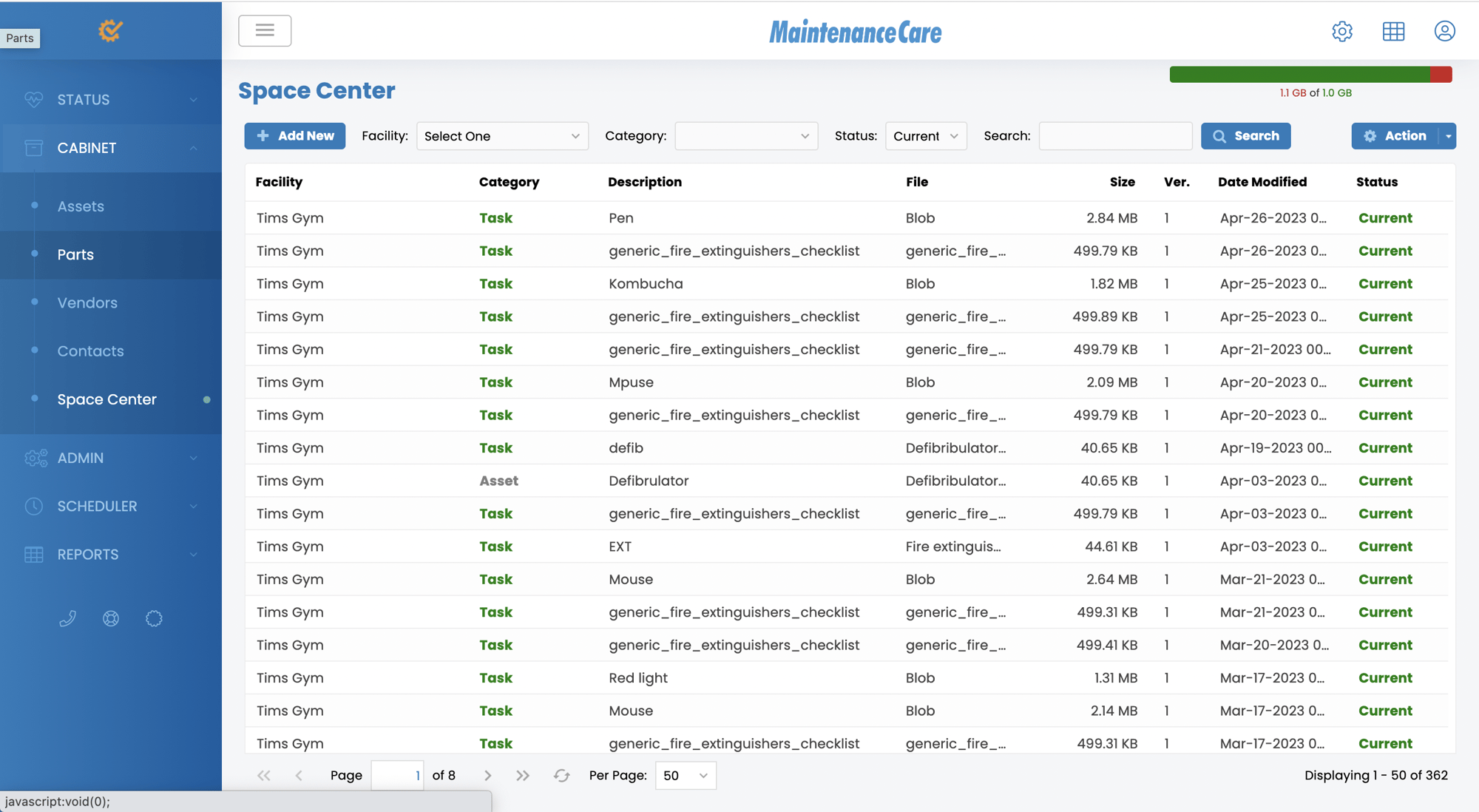Open the Action button dropdown arrow
Screen dimensions: 1479x812
click(x=1448, y=136)
